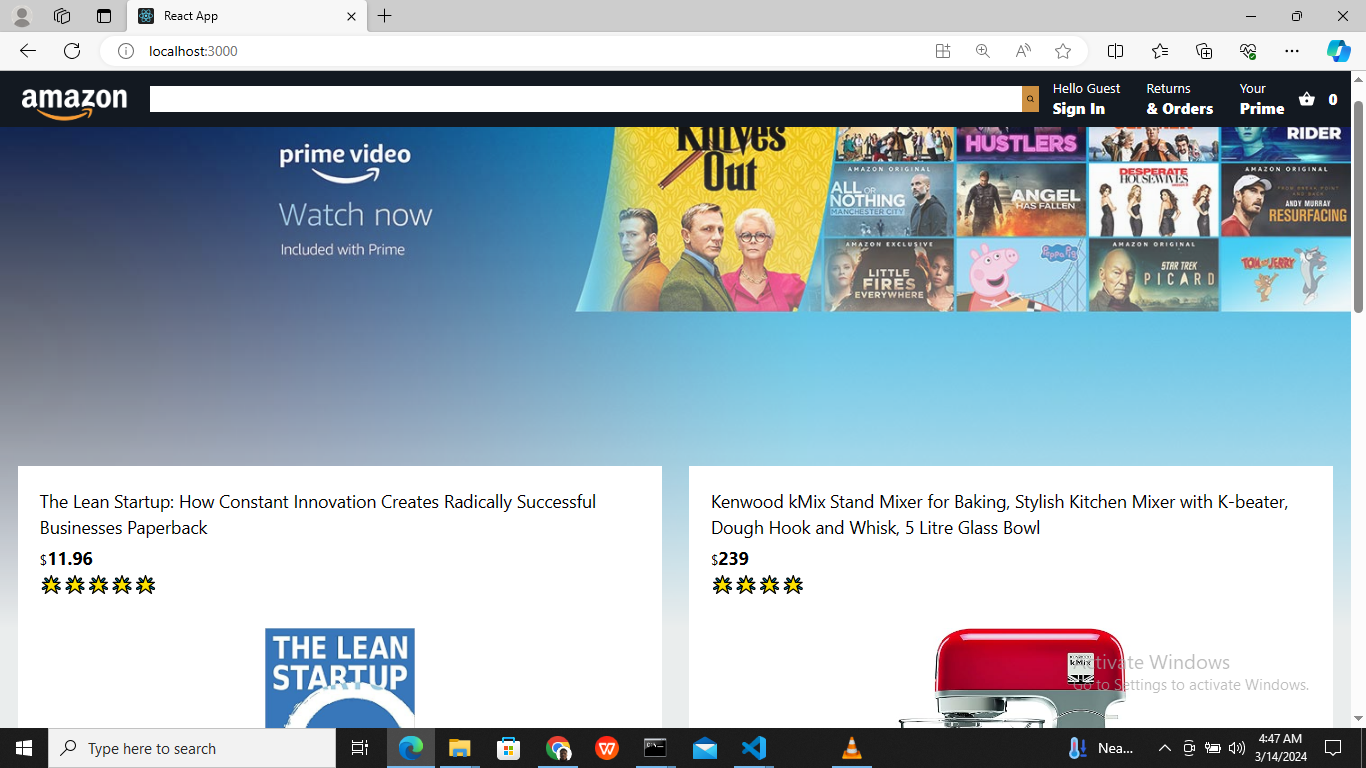Open the shopping basket icon
The image size is (1366, 768).
[1307, 99]
